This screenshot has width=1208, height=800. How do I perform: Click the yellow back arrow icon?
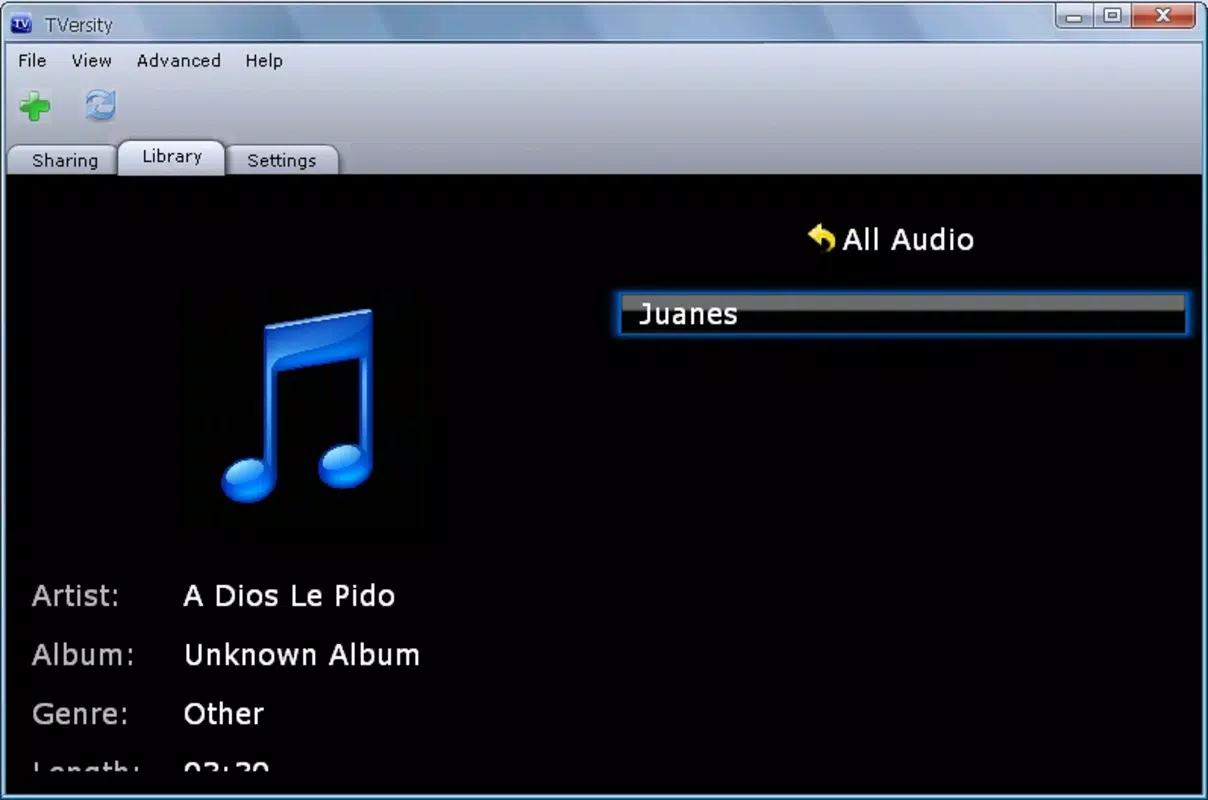821,238
